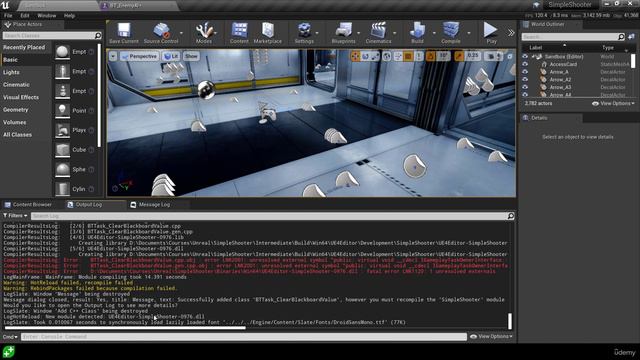
Task: Select the Cube actor thumbnail
Action: click(x=62, y=150)
